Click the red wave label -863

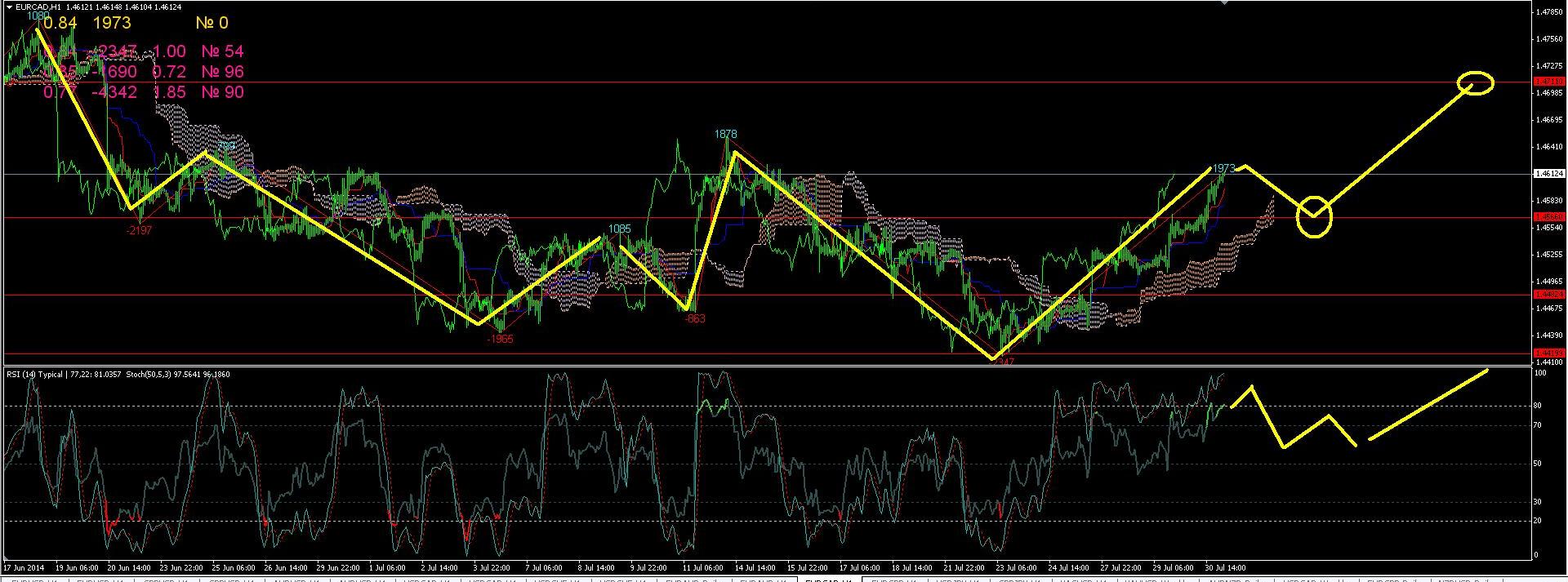coord(695,318)
